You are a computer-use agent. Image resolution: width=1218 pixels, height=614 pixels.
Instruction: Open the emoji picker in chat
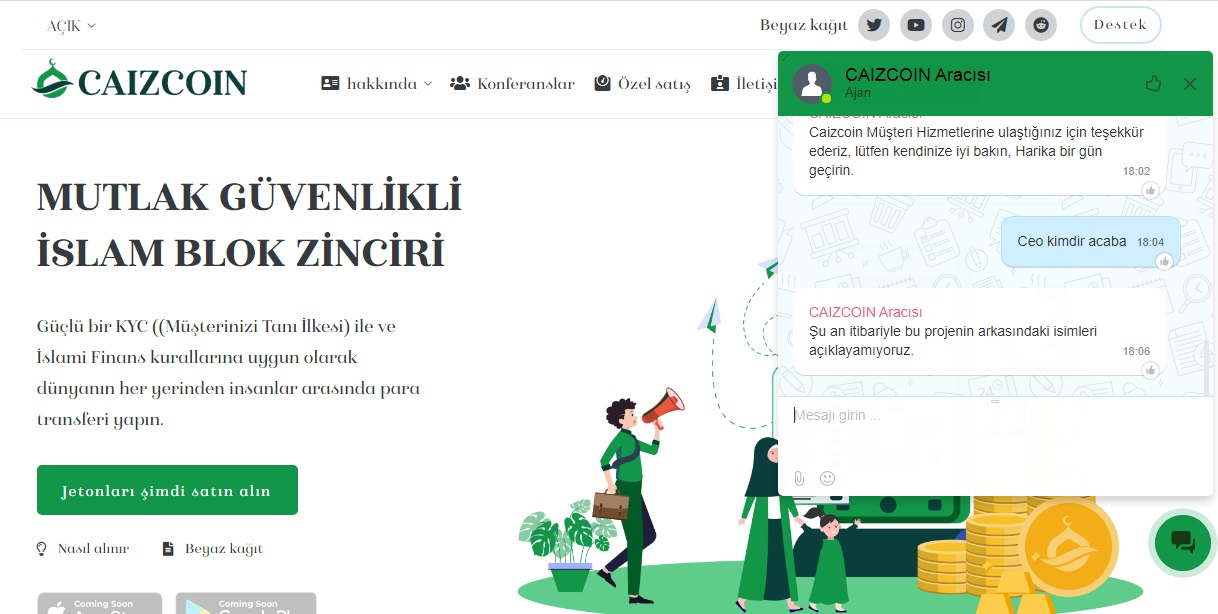(x=827, y=478)
